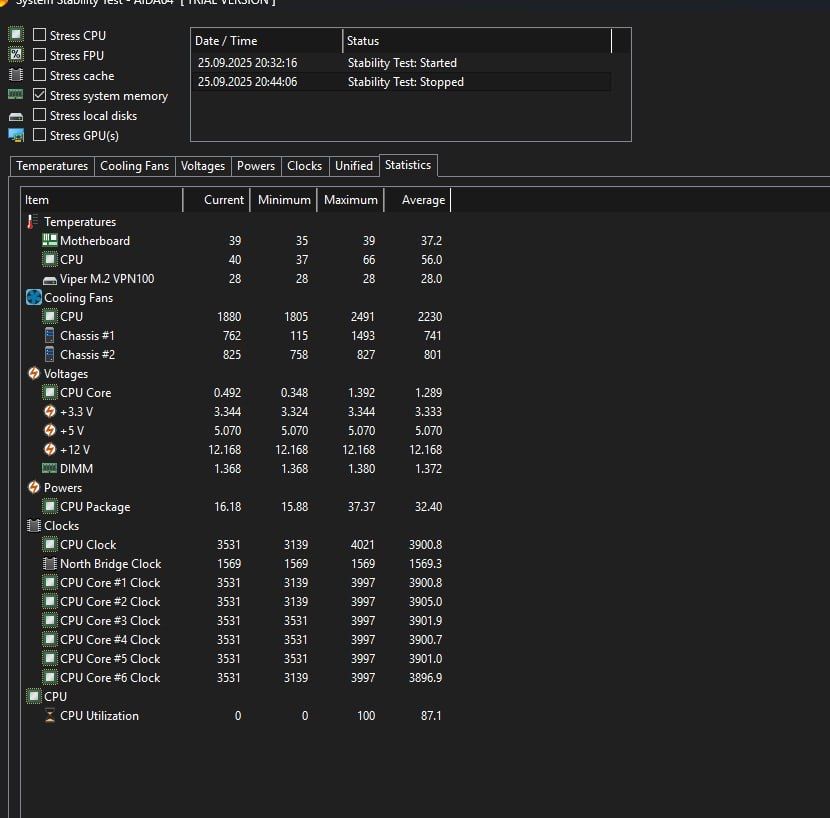Image resolution: width=830 pixels, height=818 pixels.
Task: Click the CPU temperature maximum 66
Action: tap(369, 259)
